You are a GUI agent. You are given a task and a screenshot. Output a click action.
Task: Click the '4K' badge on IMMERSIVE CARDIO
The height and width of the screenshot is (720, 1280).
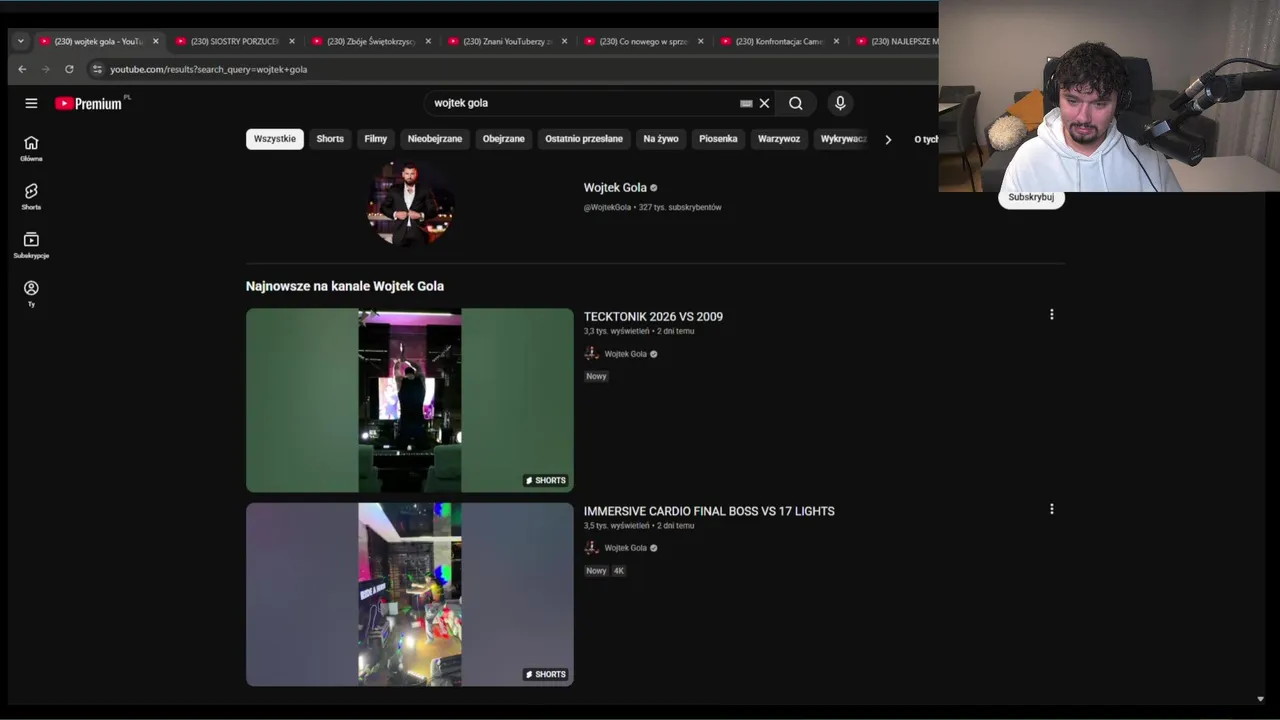click(x=618, y=571)
